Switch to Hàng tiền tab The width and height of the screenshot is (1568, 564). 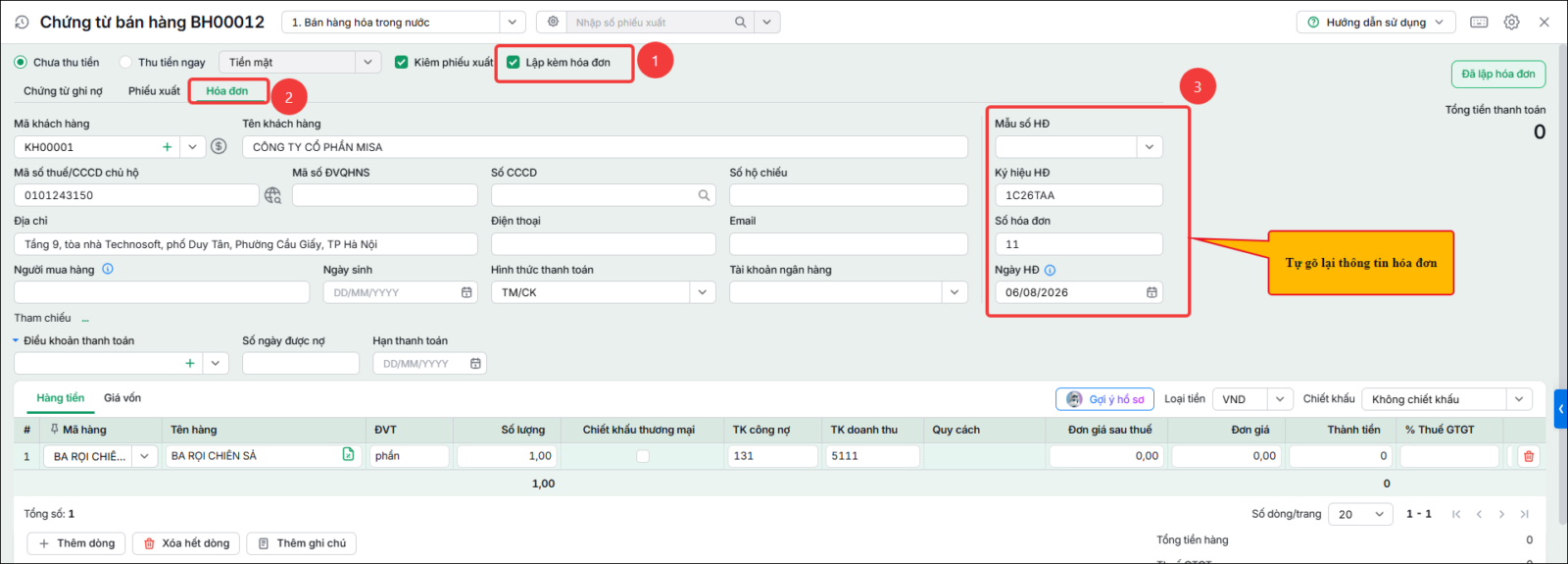click(x=61, y=398)
